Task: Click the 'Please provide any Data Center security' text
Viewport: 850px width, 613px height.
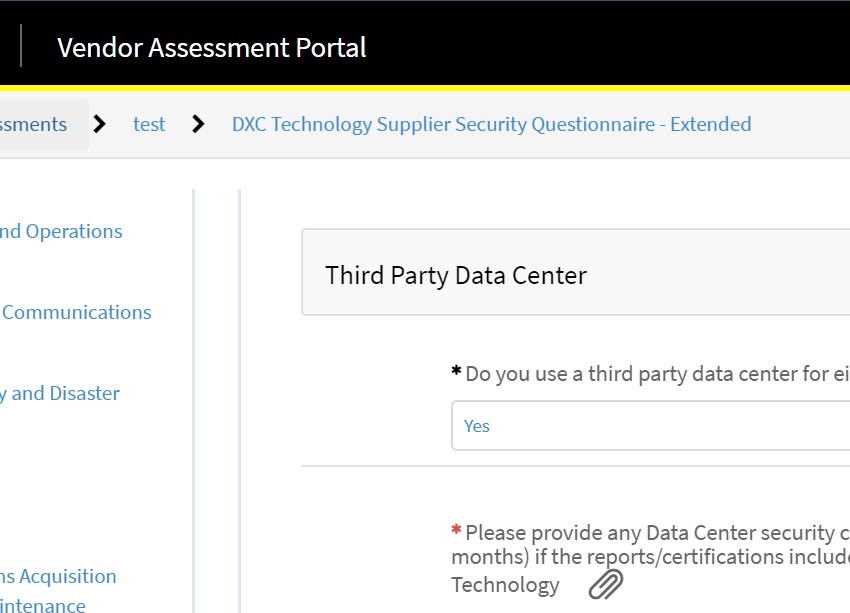Action: coord(650,533)
